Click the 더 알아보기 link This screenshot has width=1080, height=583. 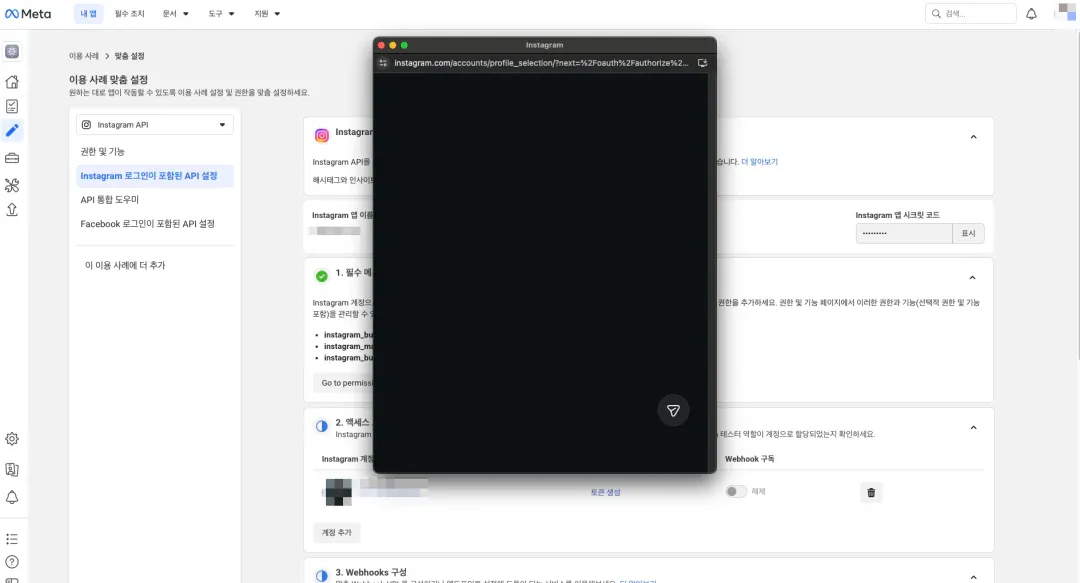(760, 162)
